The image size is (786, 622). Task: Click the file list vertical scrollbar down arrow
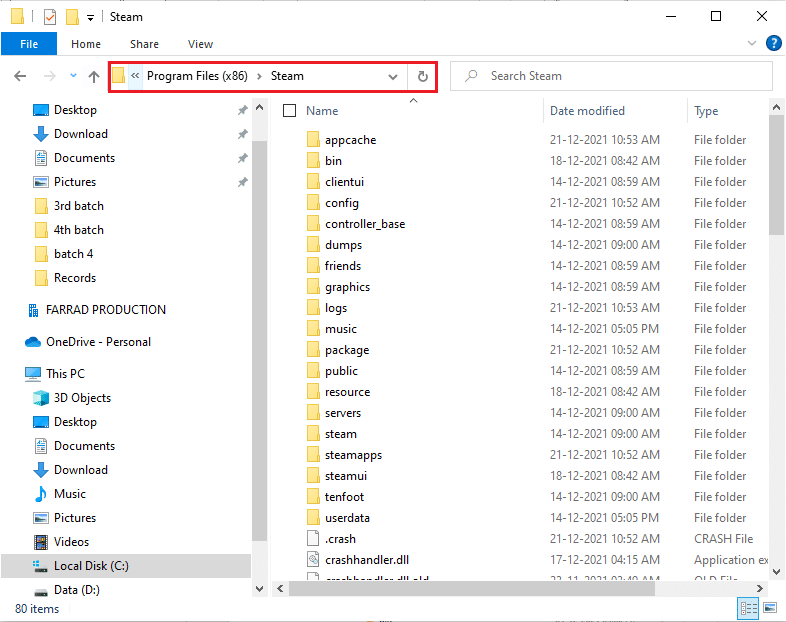click(x=776, y=571)
